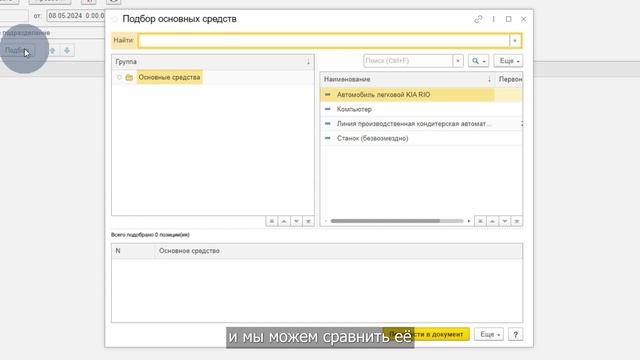Clear the Поиск field with the x button
640x360 pixels.
[x=458, y=61]
